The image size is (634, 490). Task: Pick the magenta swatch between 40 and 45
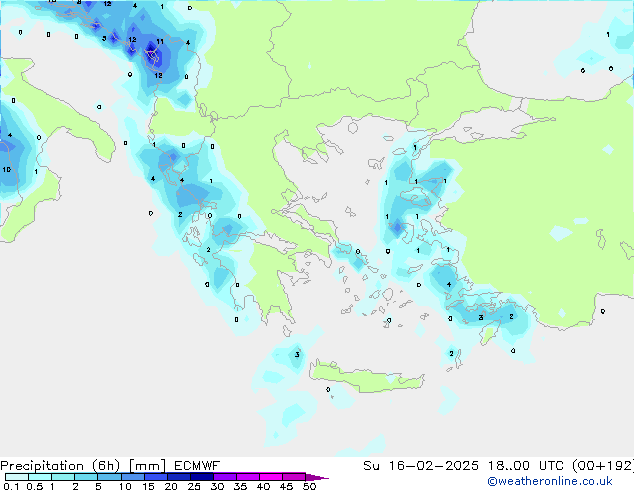(x=274, y=477)
